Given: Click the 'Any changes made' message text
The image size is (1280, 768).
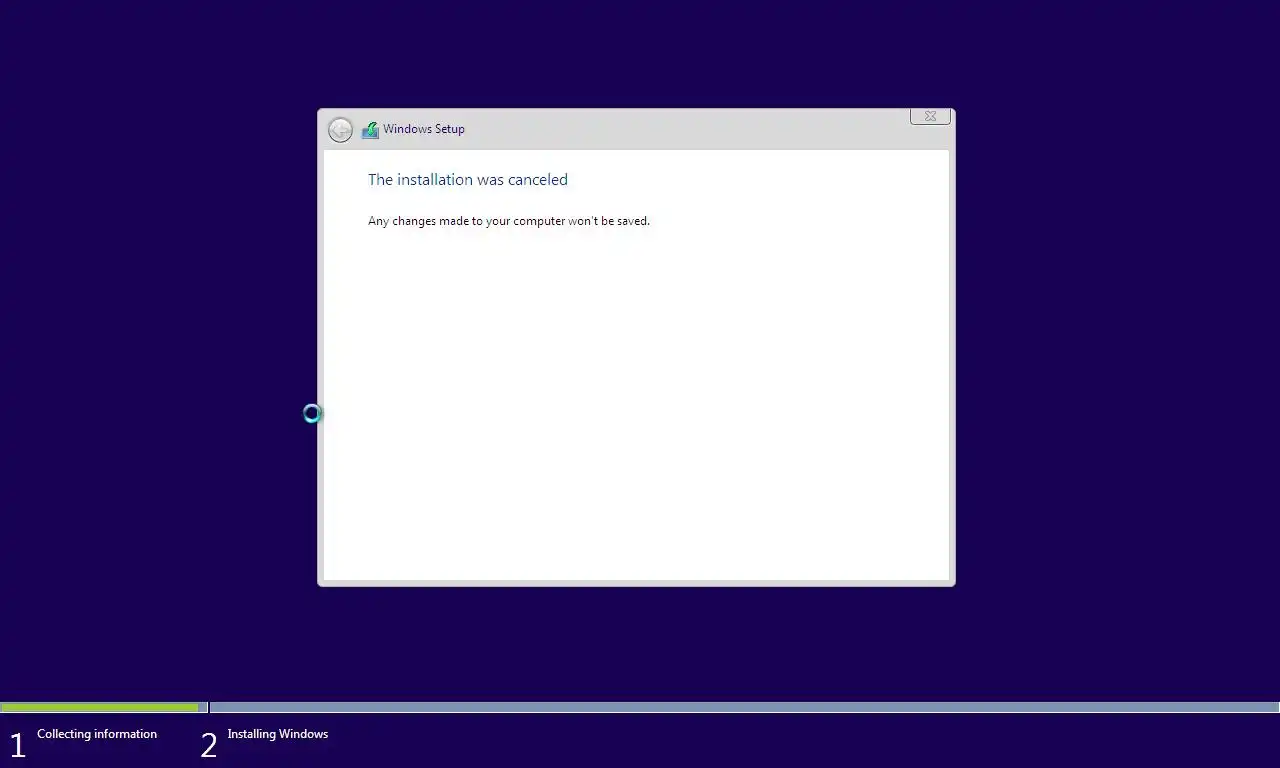Looking at the screenshot, I should 509,221.
